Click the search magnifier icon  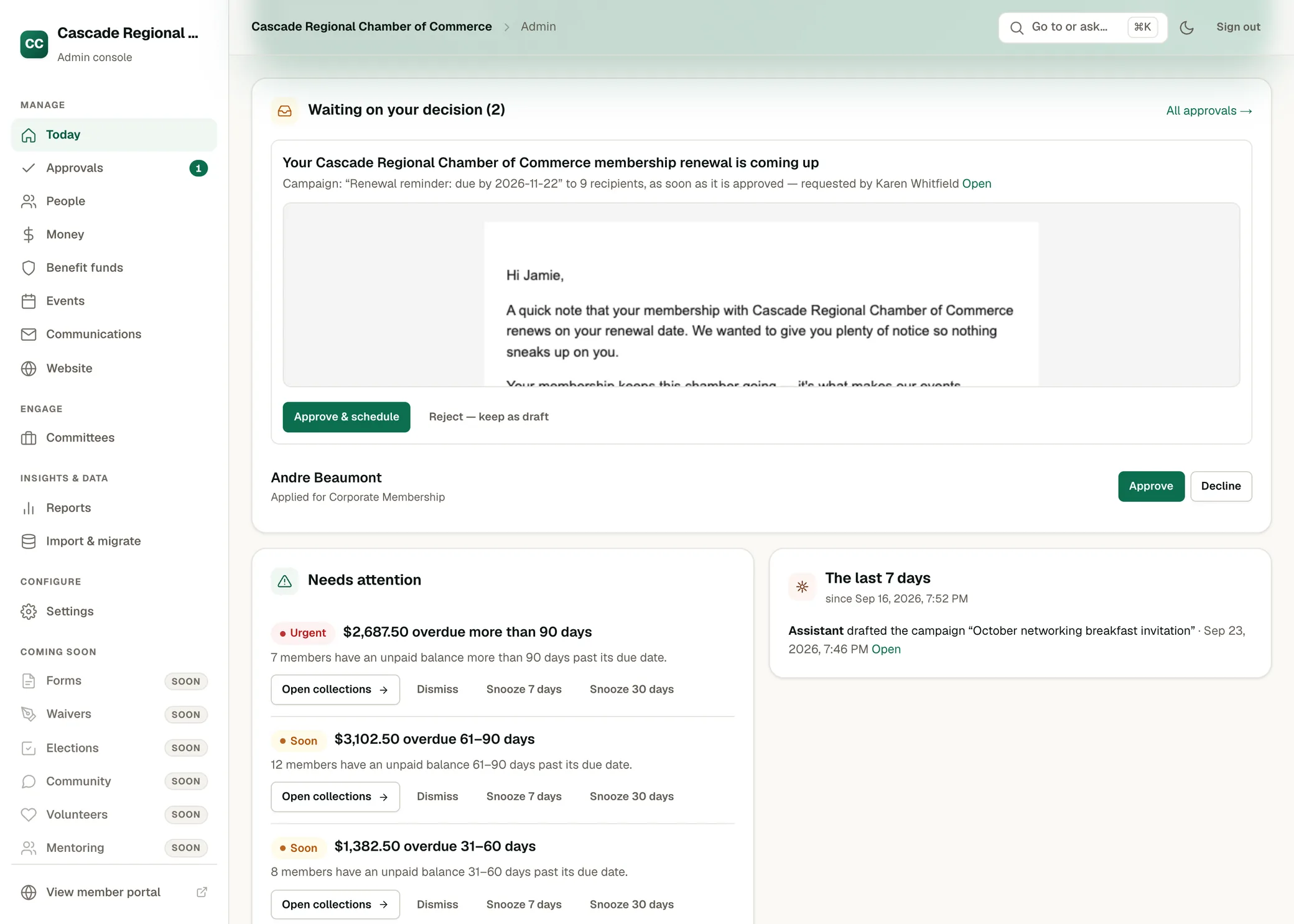[1017, 27]
